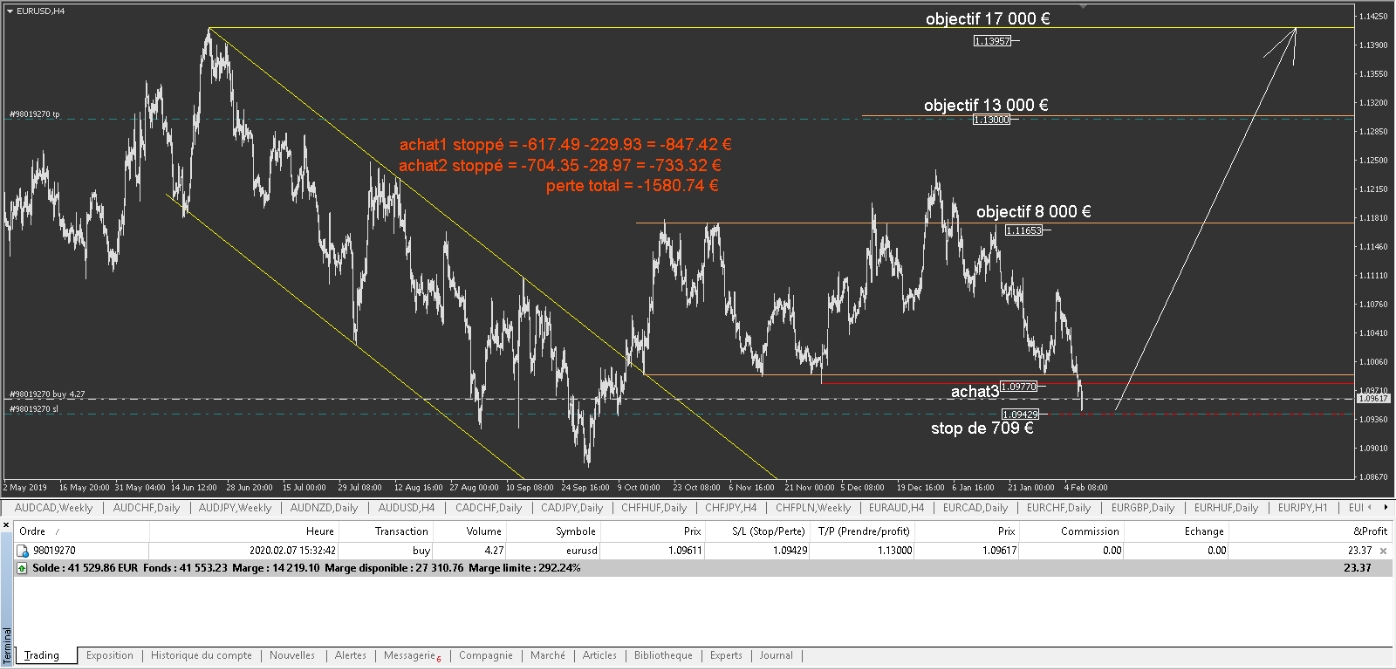Click the green balance icon next to Solde
The height and width of the screenshot is (669, 1396).
[x=23, y=567]
